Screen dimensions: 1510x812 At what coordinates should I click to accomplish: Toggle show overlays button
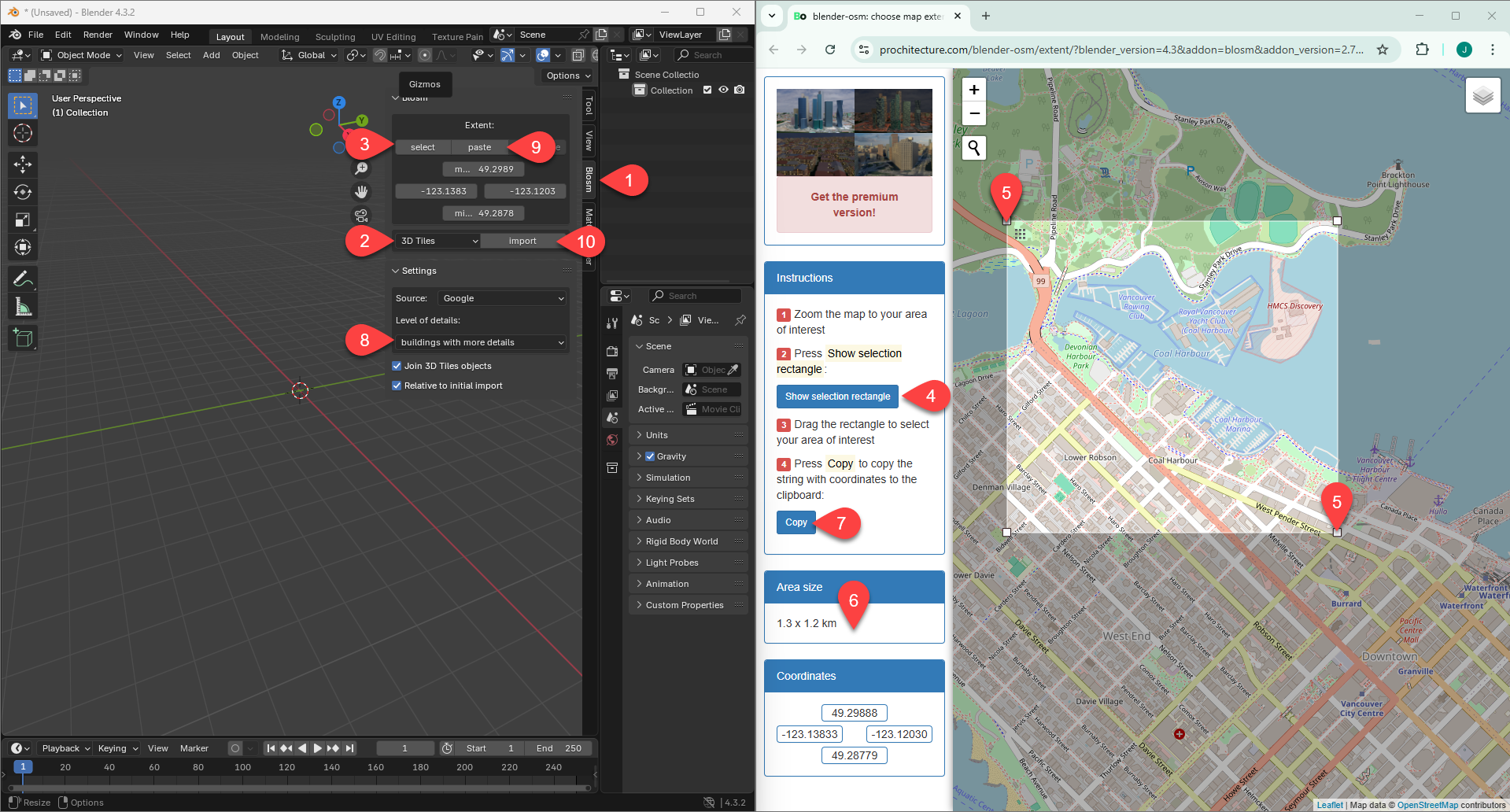pyautogui.click(x=543, y=55)
